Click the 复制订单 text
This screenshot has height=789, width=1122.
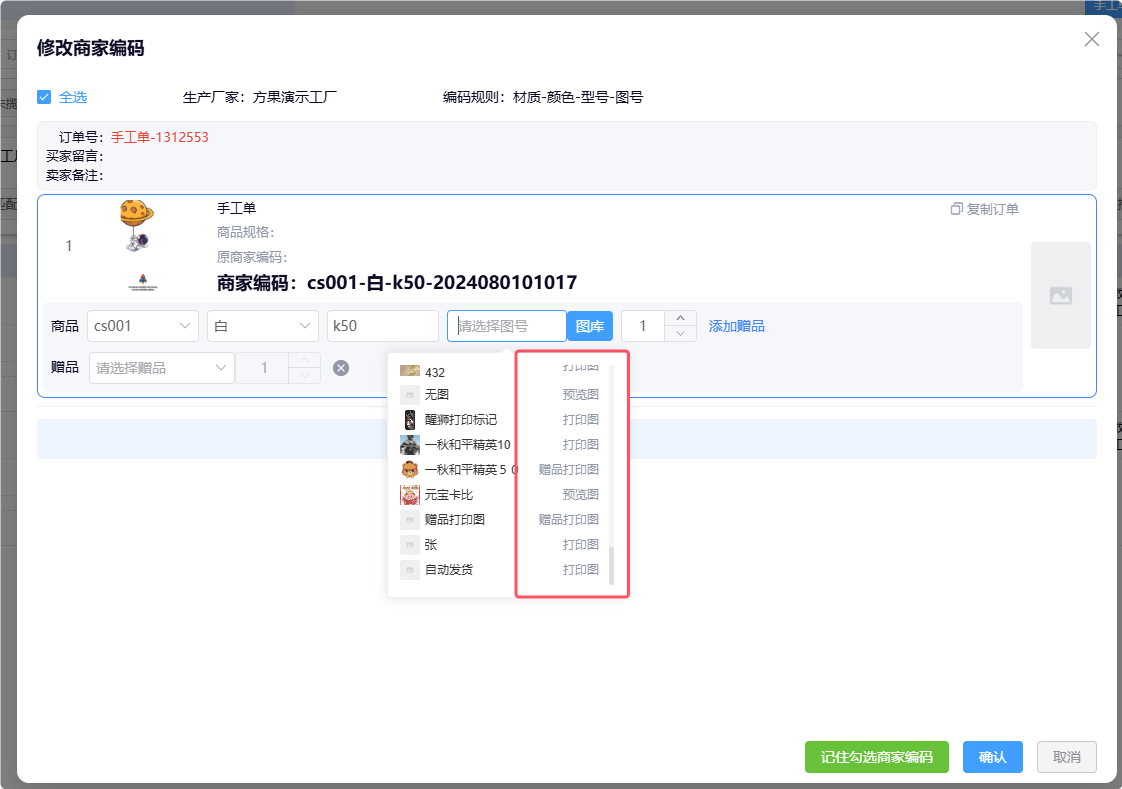pos(992,209)
